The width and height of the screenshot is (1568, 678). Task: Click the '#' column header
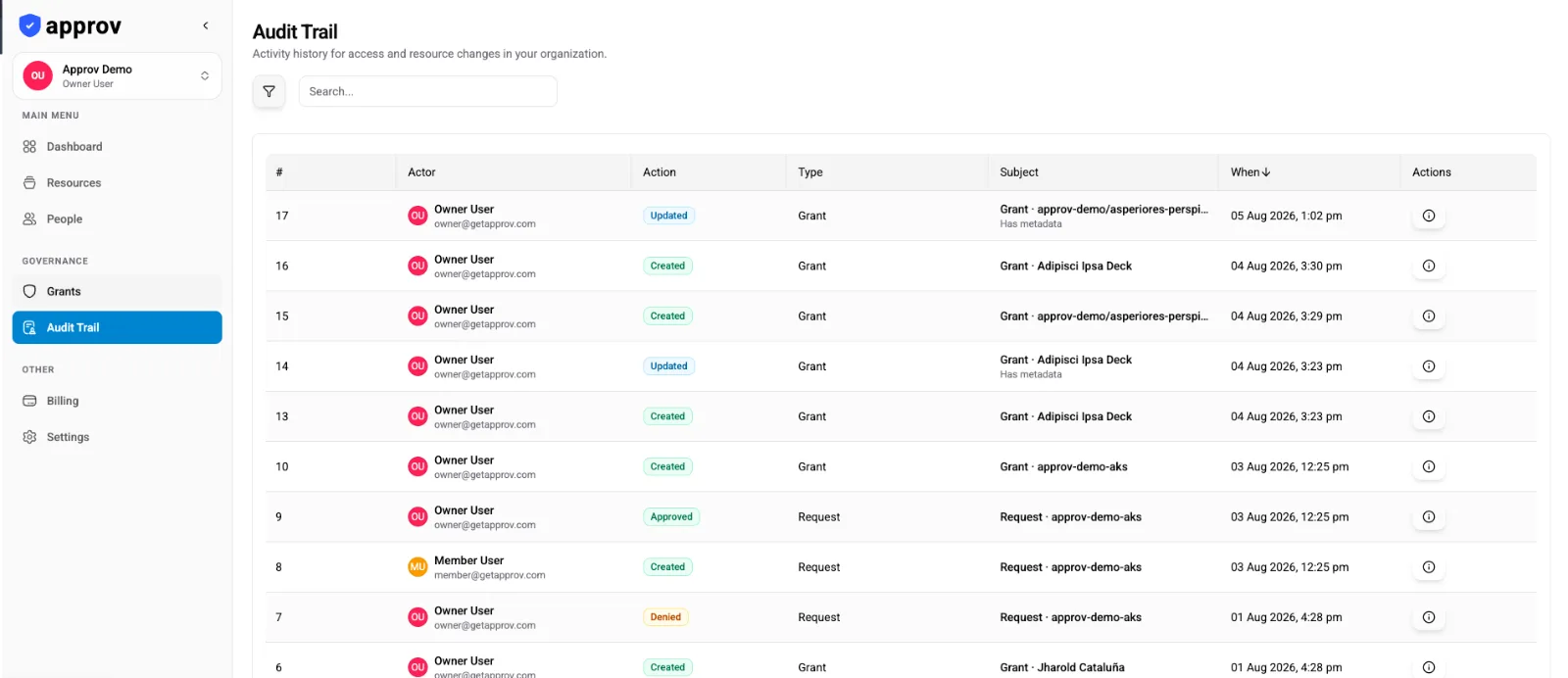click(279, 172)
